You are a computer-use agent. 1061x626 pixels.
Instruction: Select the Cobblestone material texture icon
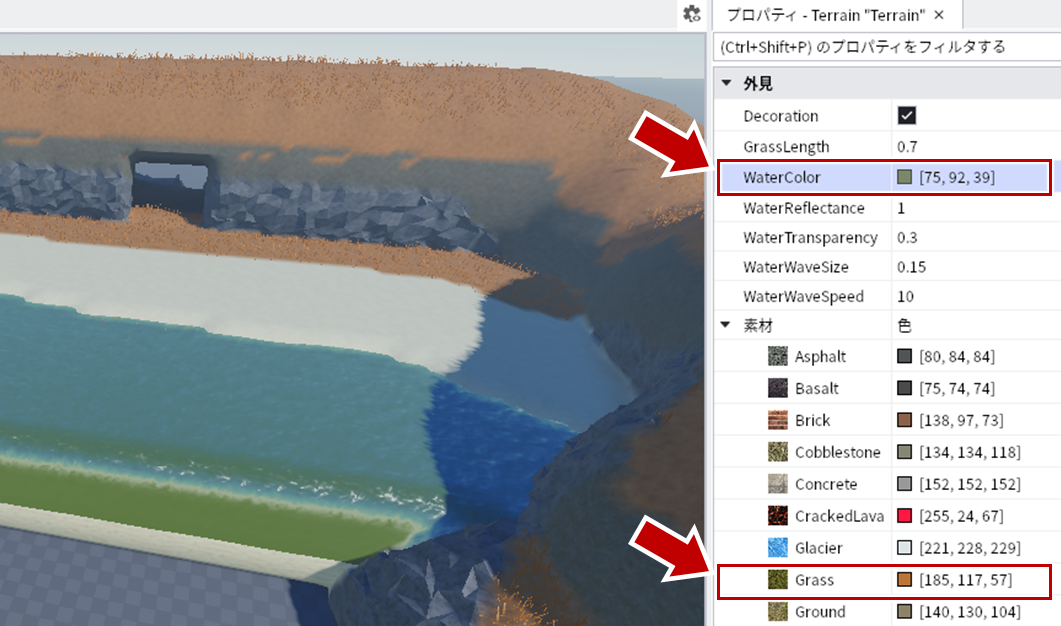point(777,451)
